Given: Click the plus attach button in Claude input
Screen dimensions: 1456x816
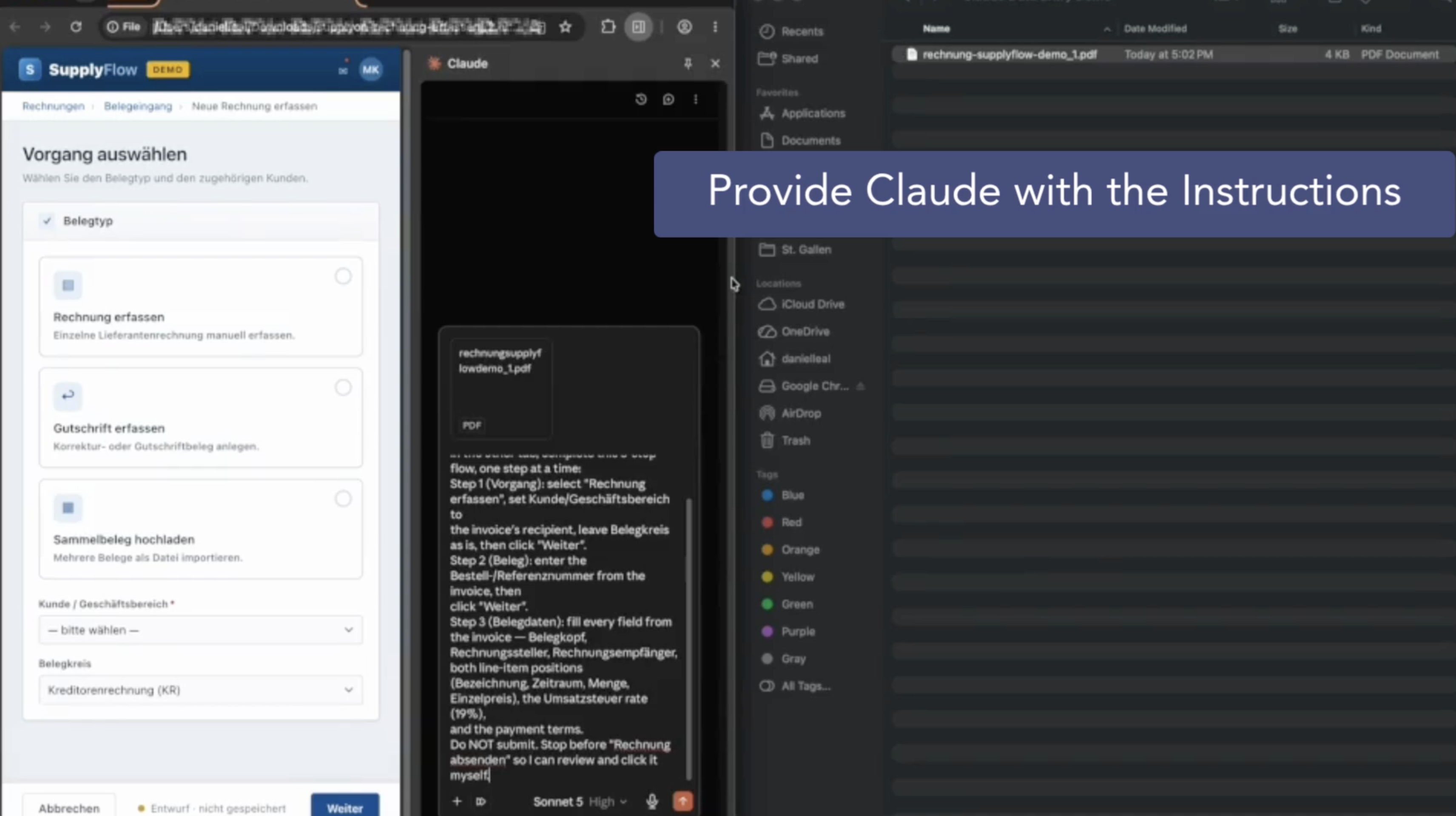Looking at the screenshot, I should point(457,801).
